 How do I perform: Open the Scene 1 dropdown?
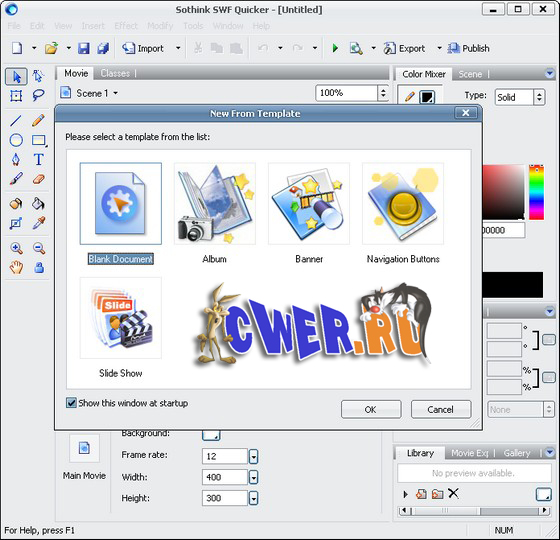coord(116,93)
